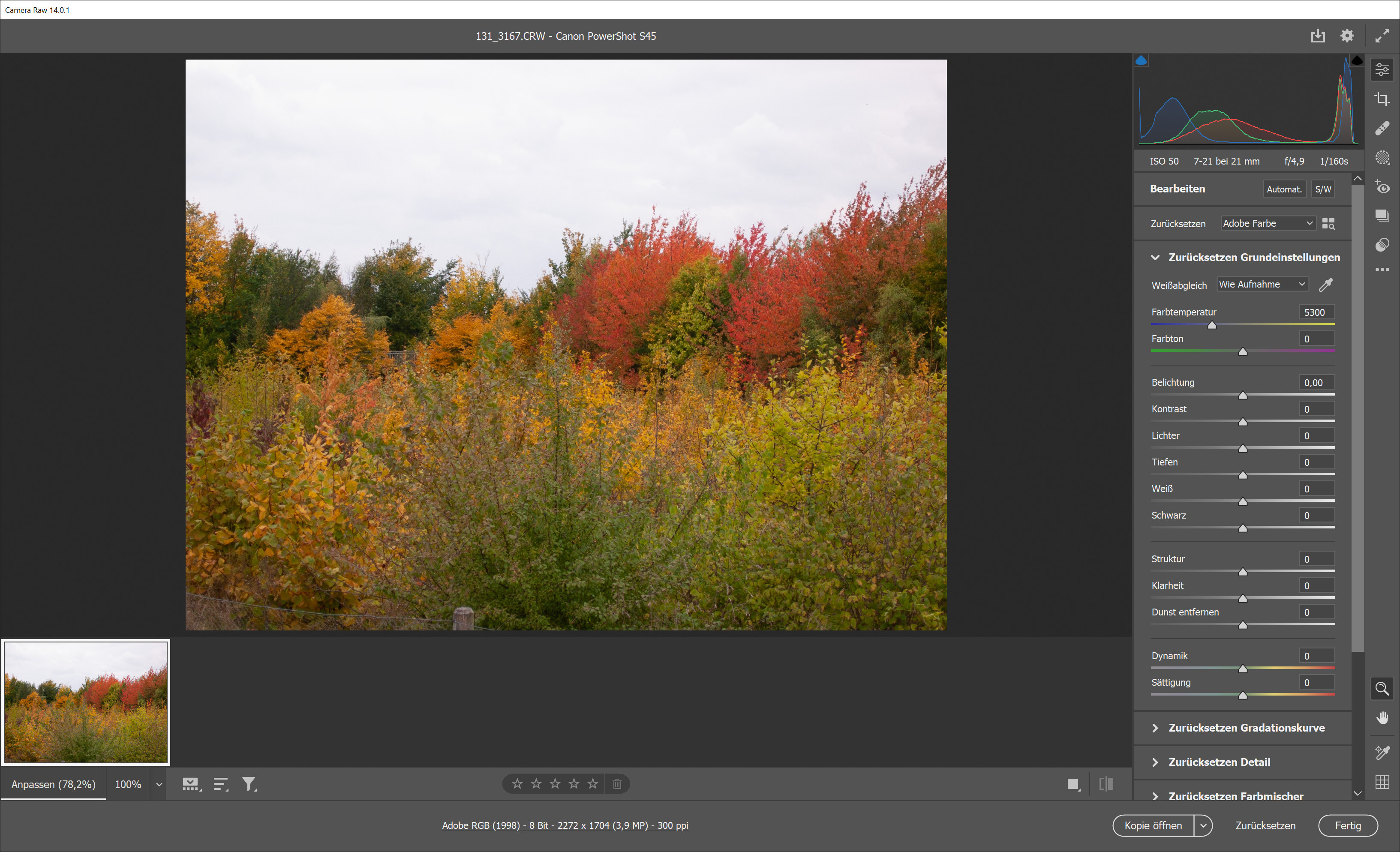Click scroll-down arrow of edit panel
This screenshot has width=1400, height=852.
1358,793
